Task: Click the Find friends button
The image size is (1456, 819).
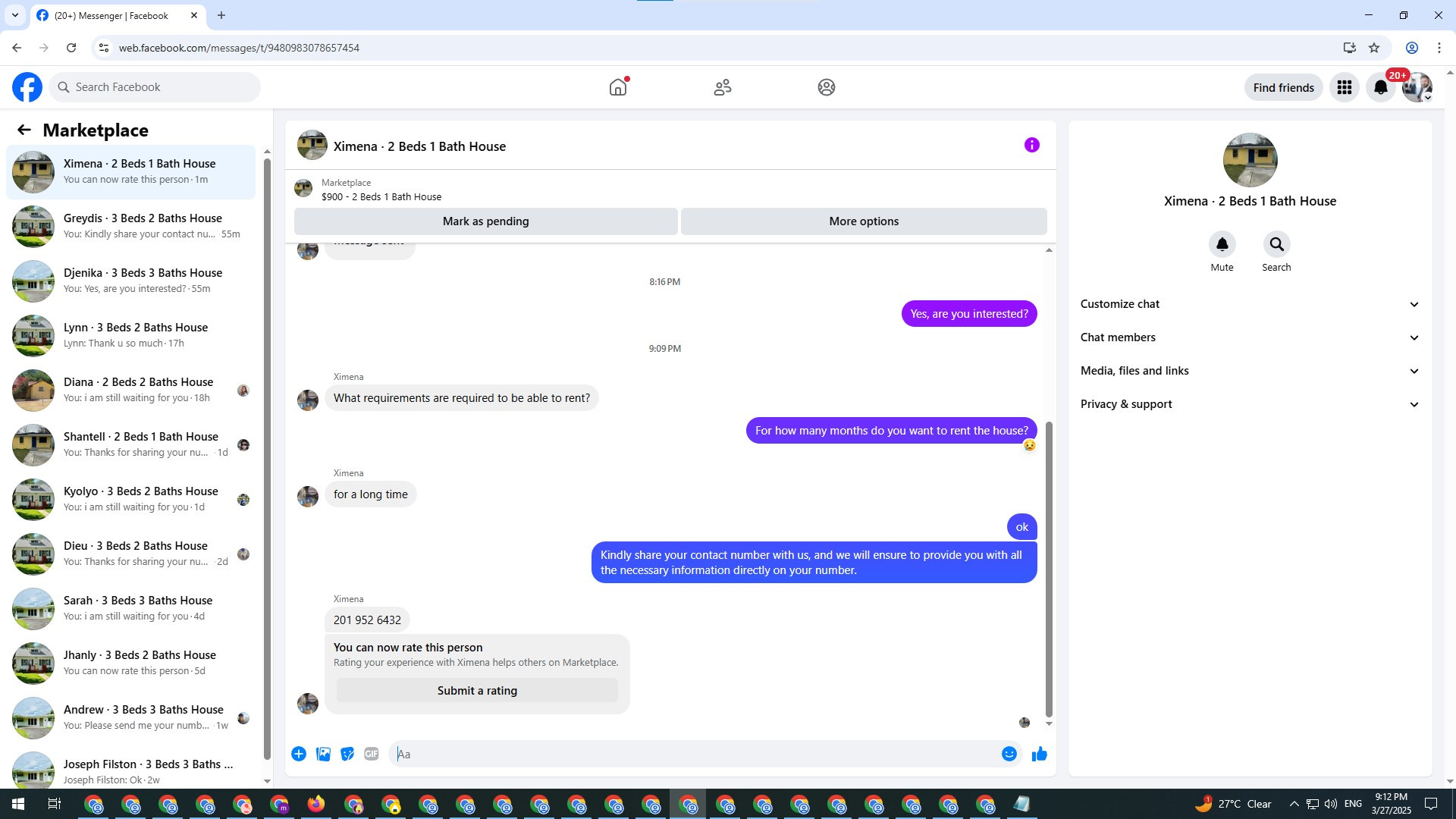Action: point(1284,87)
